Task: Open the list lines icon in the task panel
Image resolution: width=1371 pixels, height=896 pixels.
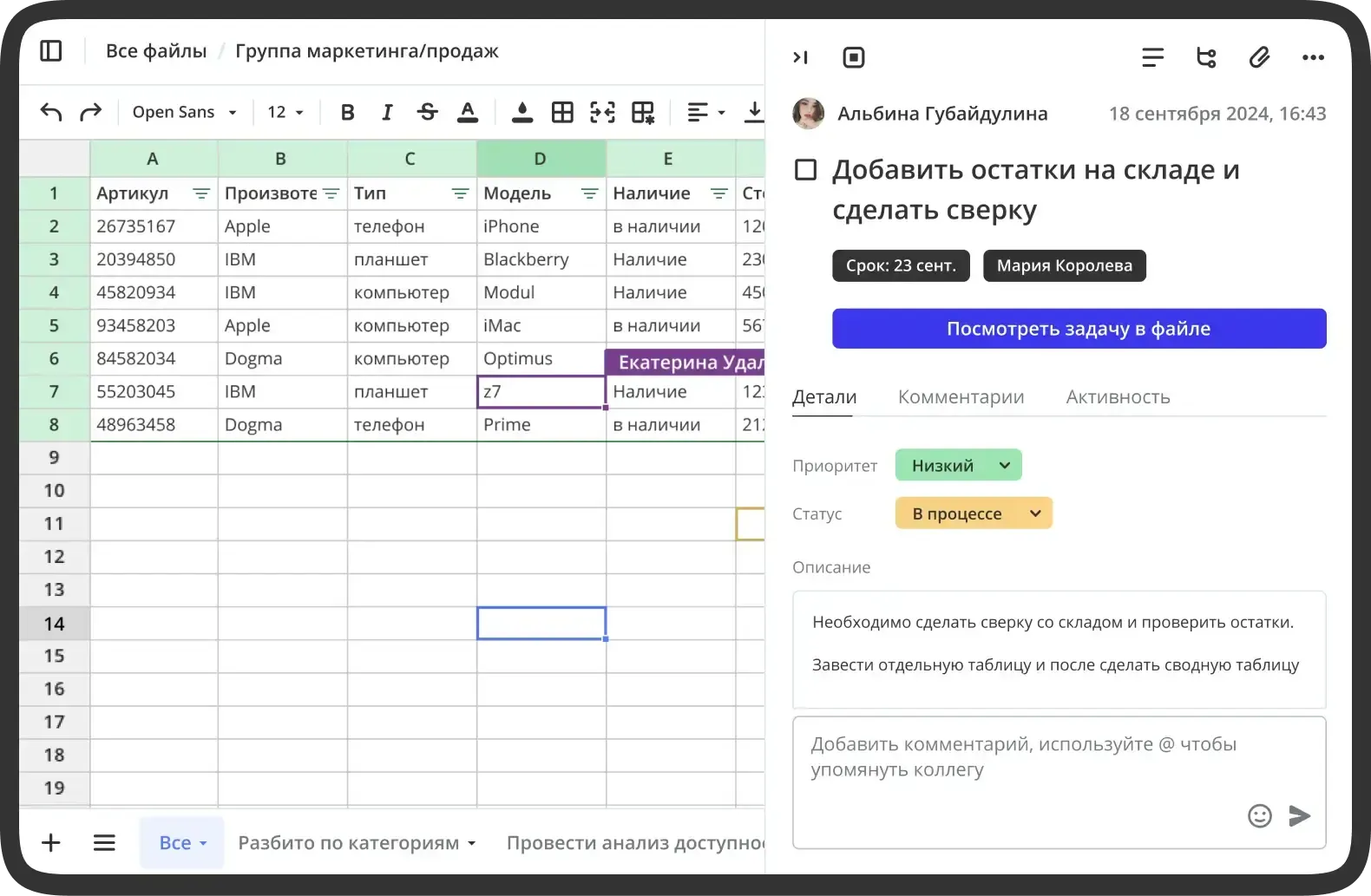Action: pos(1152,57)
